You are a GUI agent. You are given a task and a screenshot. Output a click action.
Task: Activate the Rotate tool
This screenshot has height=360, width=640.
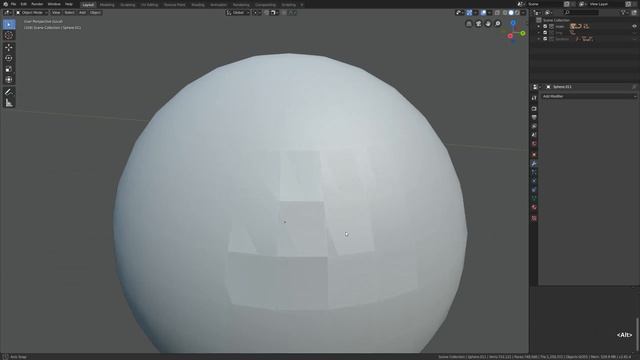(x=9, y=58)
